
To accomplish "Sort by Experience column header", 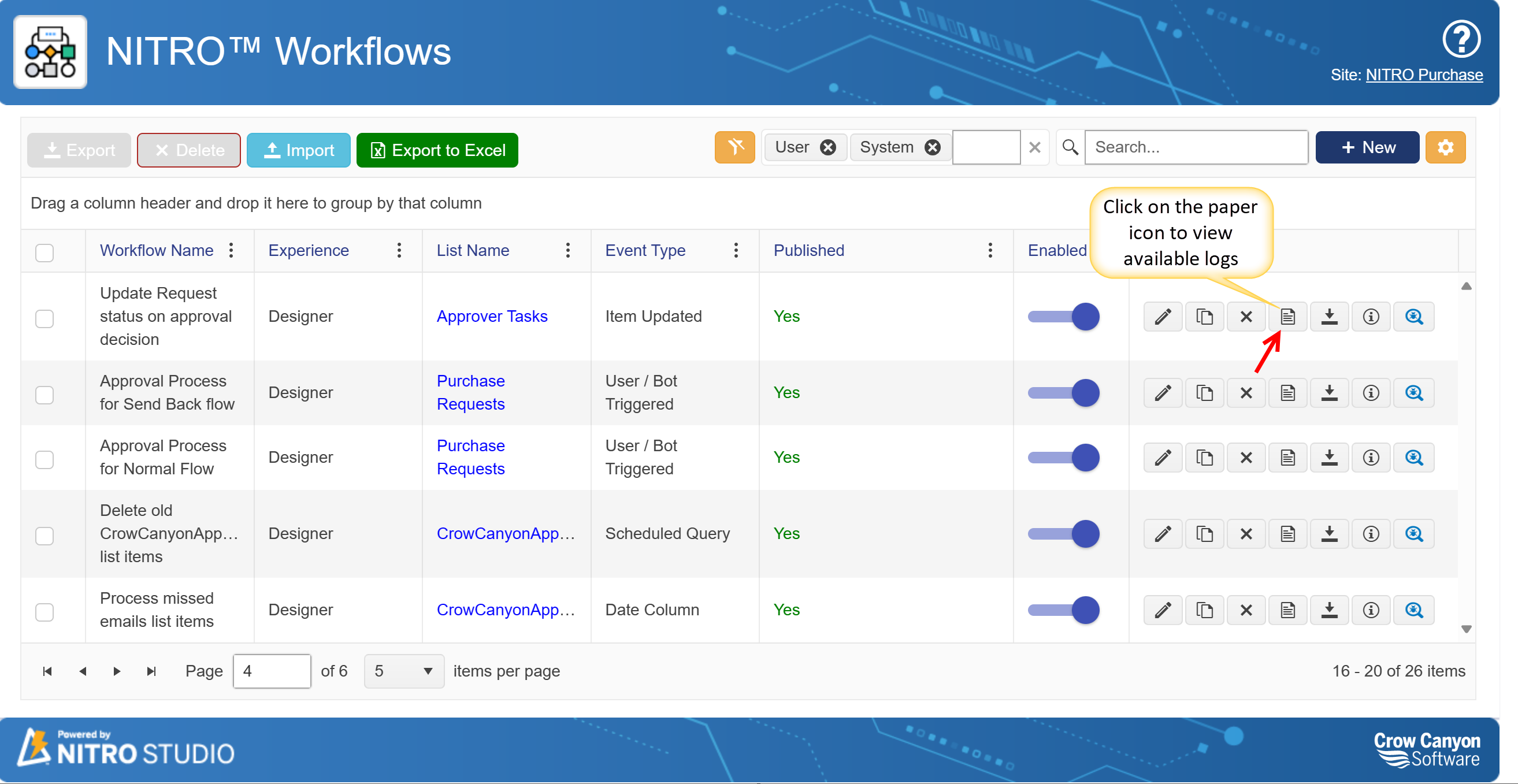I will click(308, 250).
